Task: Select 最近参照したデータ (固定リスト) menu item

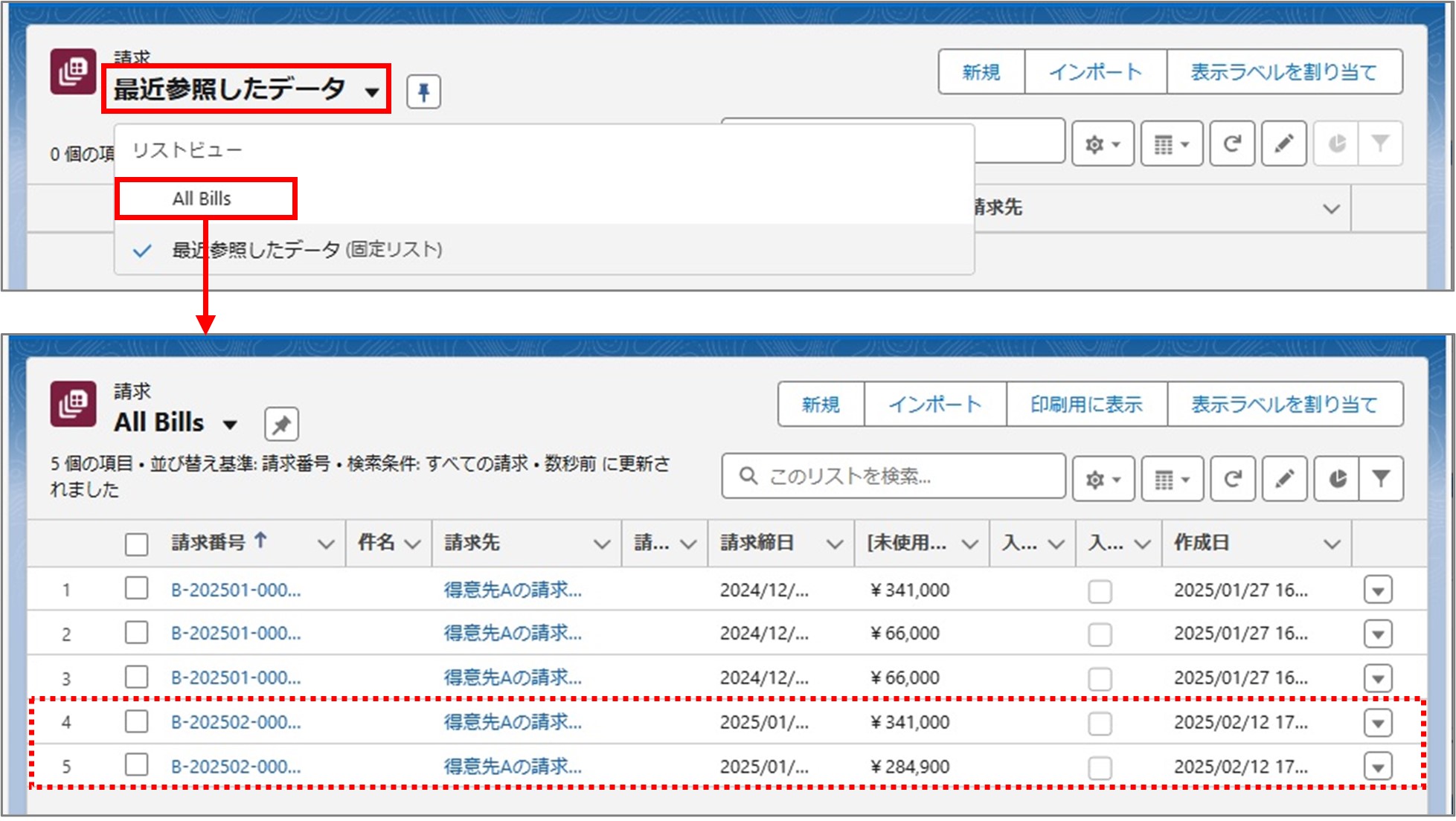Action: click(307, 250)
